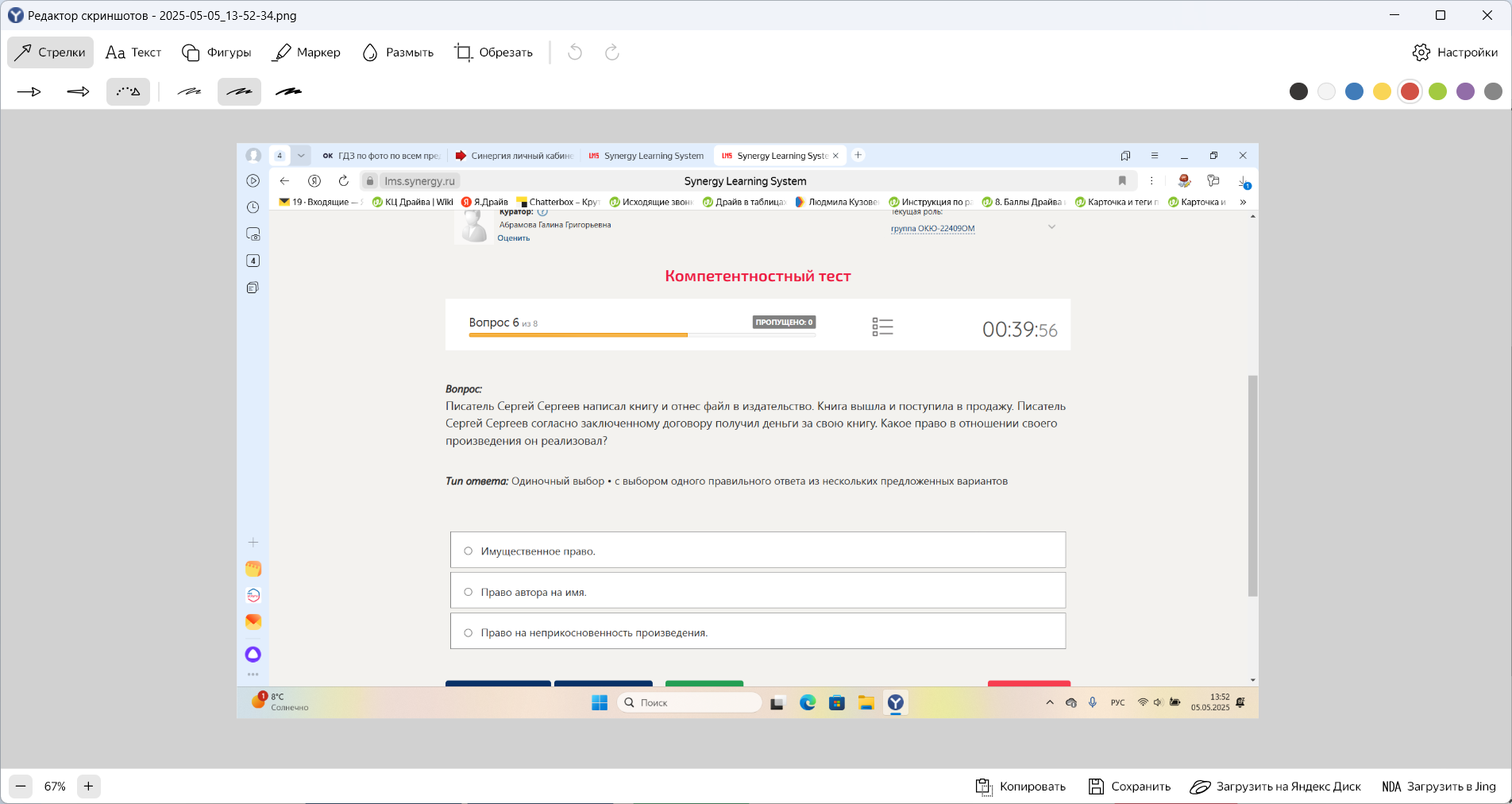Open the Обрезать crop tool
1512x804 pixels.
click(x=494, y=52)
